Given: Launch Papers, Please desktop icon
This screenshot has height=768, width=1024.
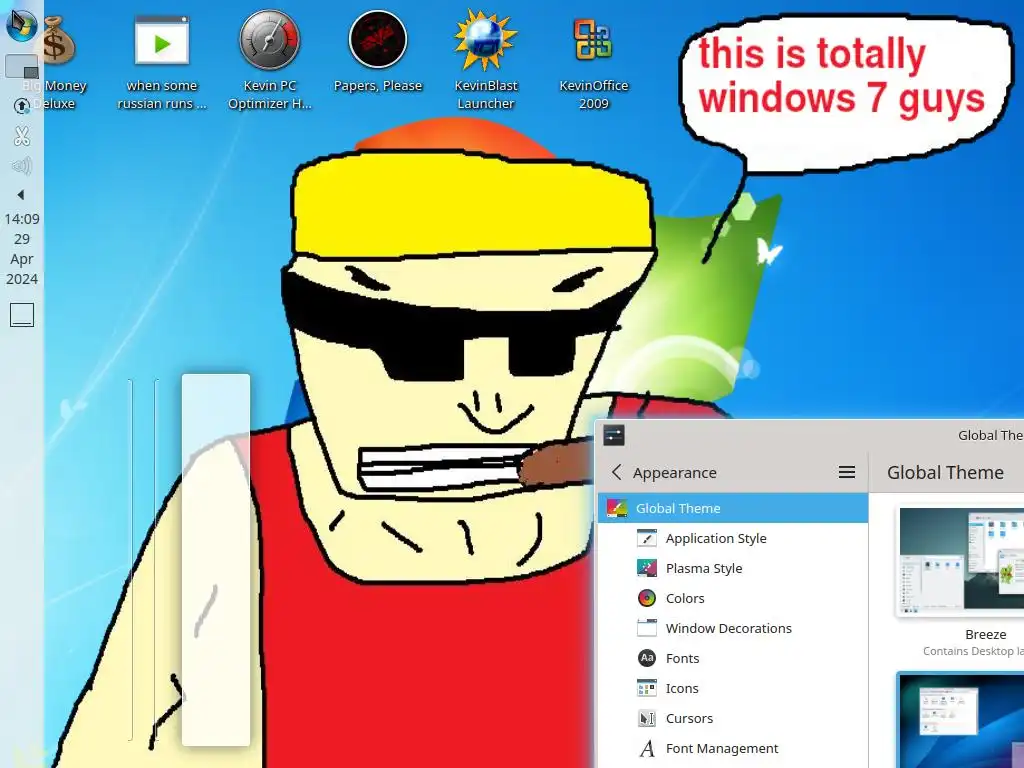Looking at the screenshot, I should pos(377,54).
